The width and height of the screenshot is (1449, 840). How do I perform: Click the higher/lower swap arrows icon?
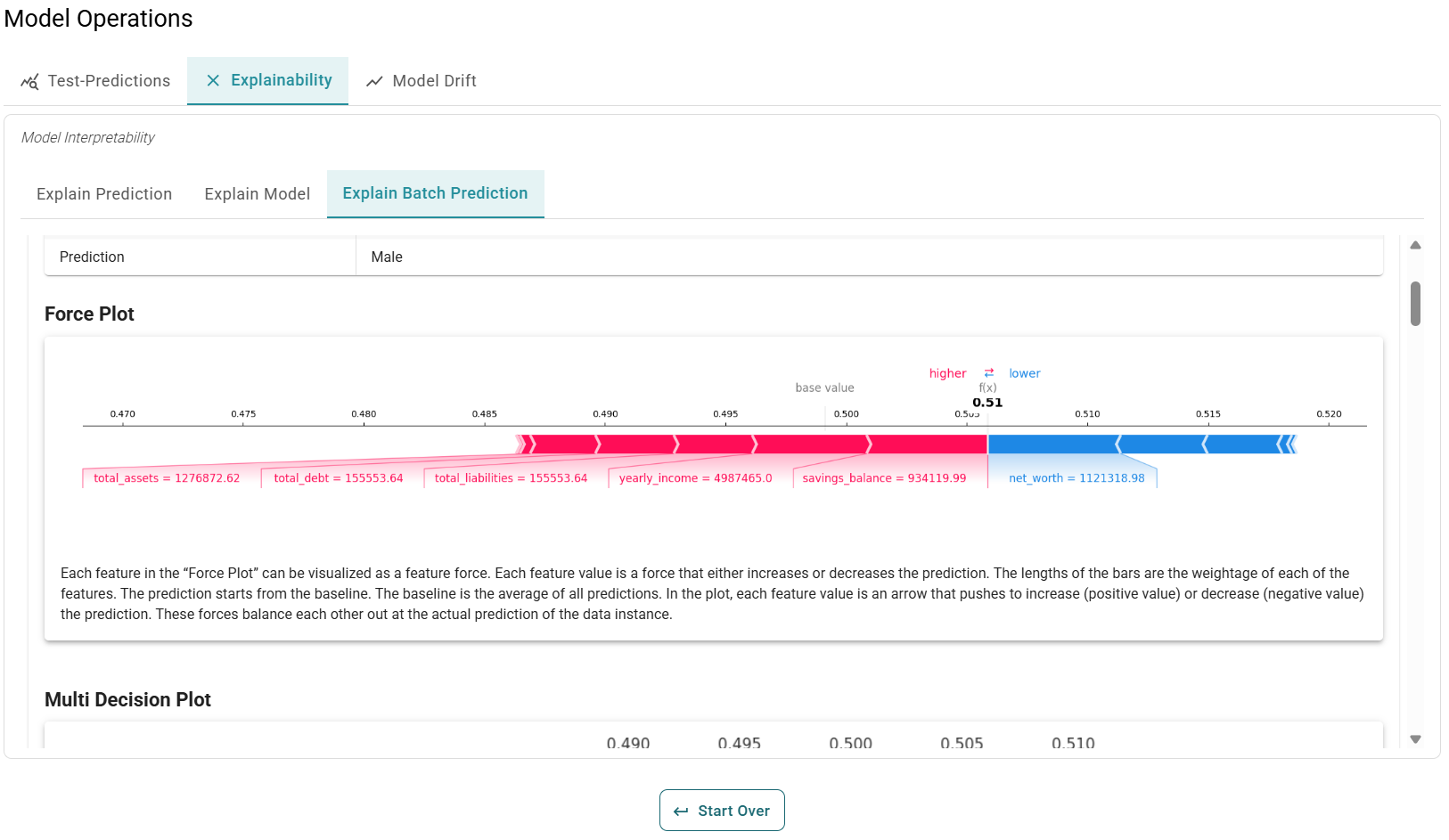coord(988,373)
